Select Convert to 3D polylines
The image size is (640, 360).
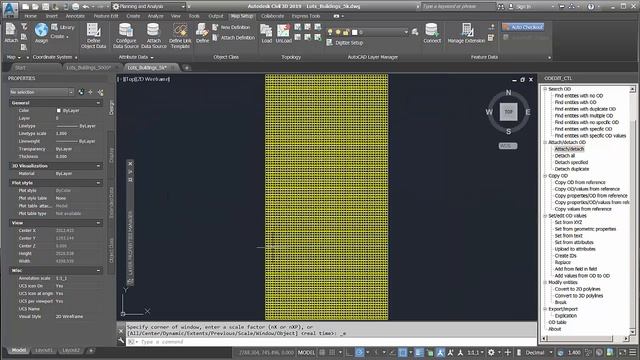pos(578,296)
